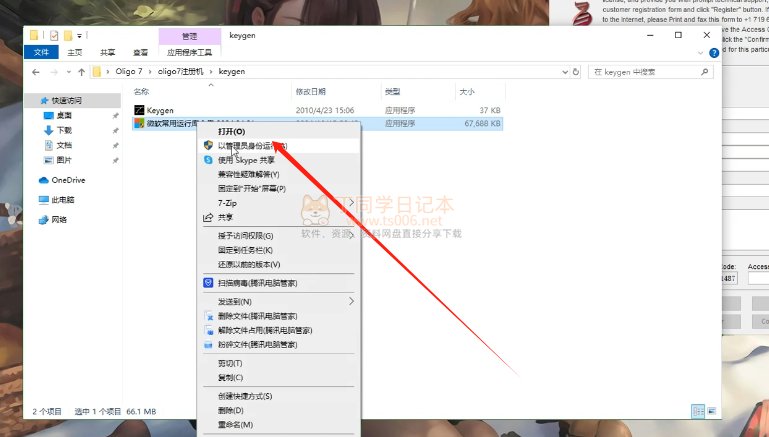The width and height of the screenshot is (769, 437).
Task: Choose 解除文件占用(腾讯电脑管家) menu entry
Action: tap(279, 330)
